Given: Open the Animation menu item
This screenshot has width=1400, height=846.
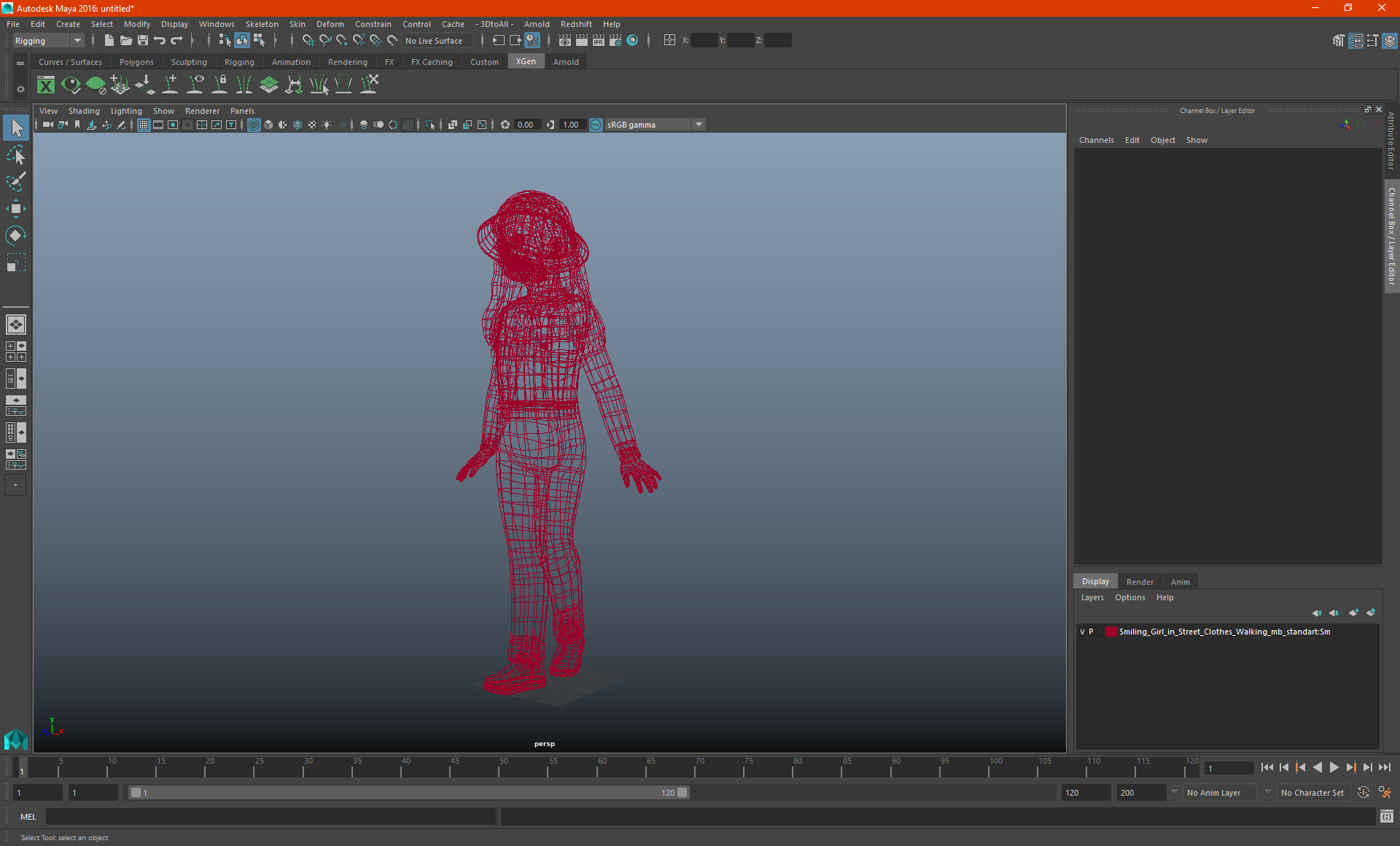Looking at the screenshot, I should 291,62.
